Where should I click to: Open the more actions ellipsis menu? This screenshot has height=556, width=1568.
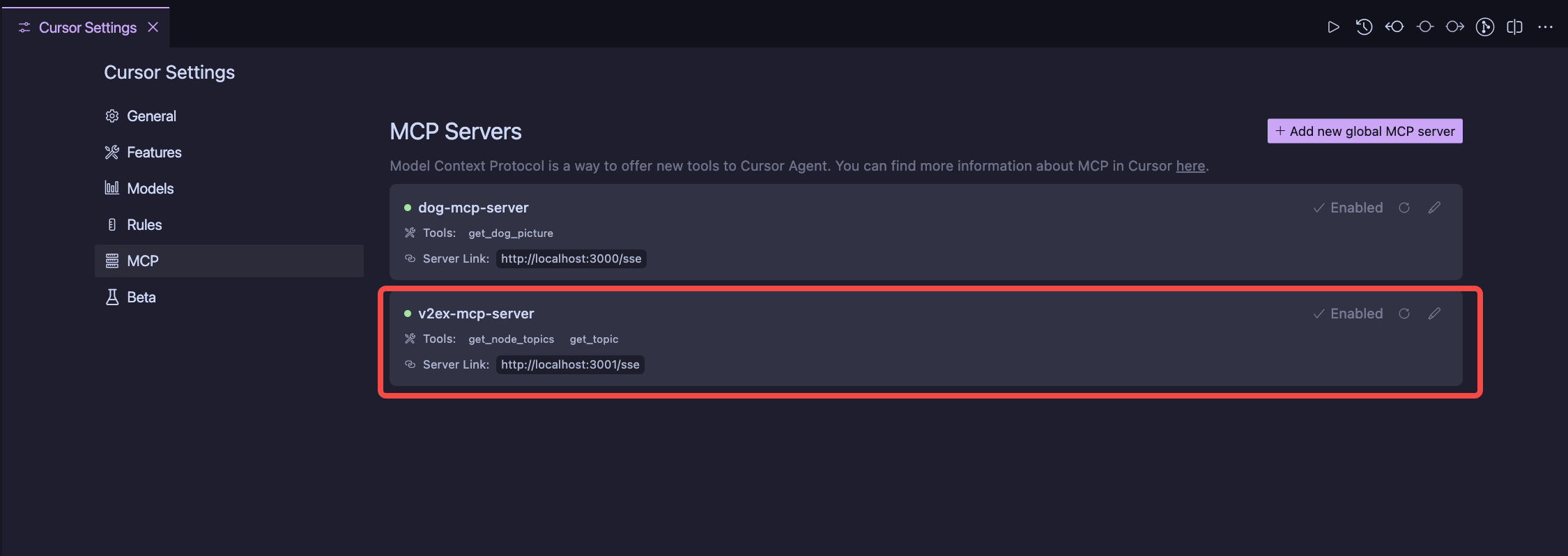point(1545,27)
